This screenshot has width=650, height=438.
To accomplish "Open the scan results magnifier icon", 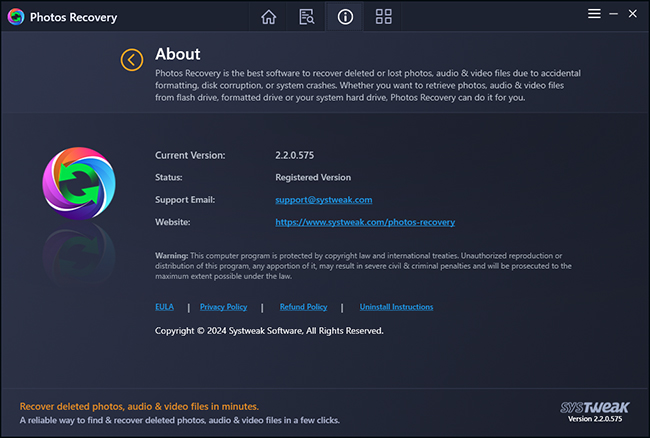I will click(x=307, y=17).
